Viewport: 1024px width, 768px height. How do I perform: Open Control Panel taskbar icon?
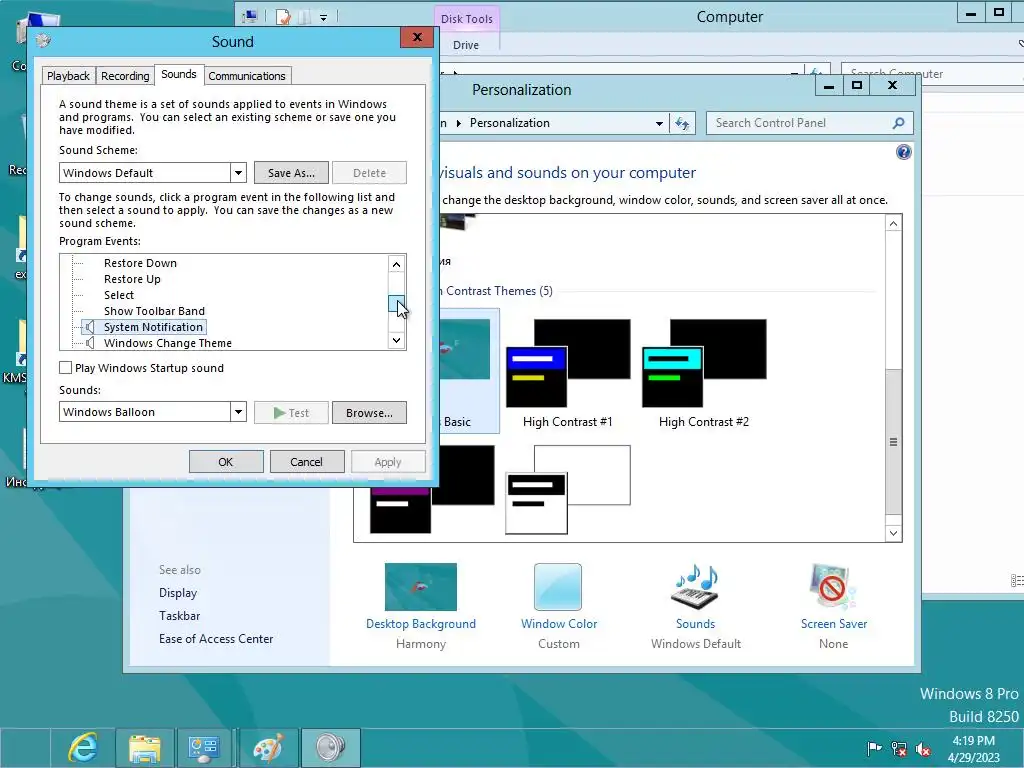pyautogui.click(x=203, y=748)
